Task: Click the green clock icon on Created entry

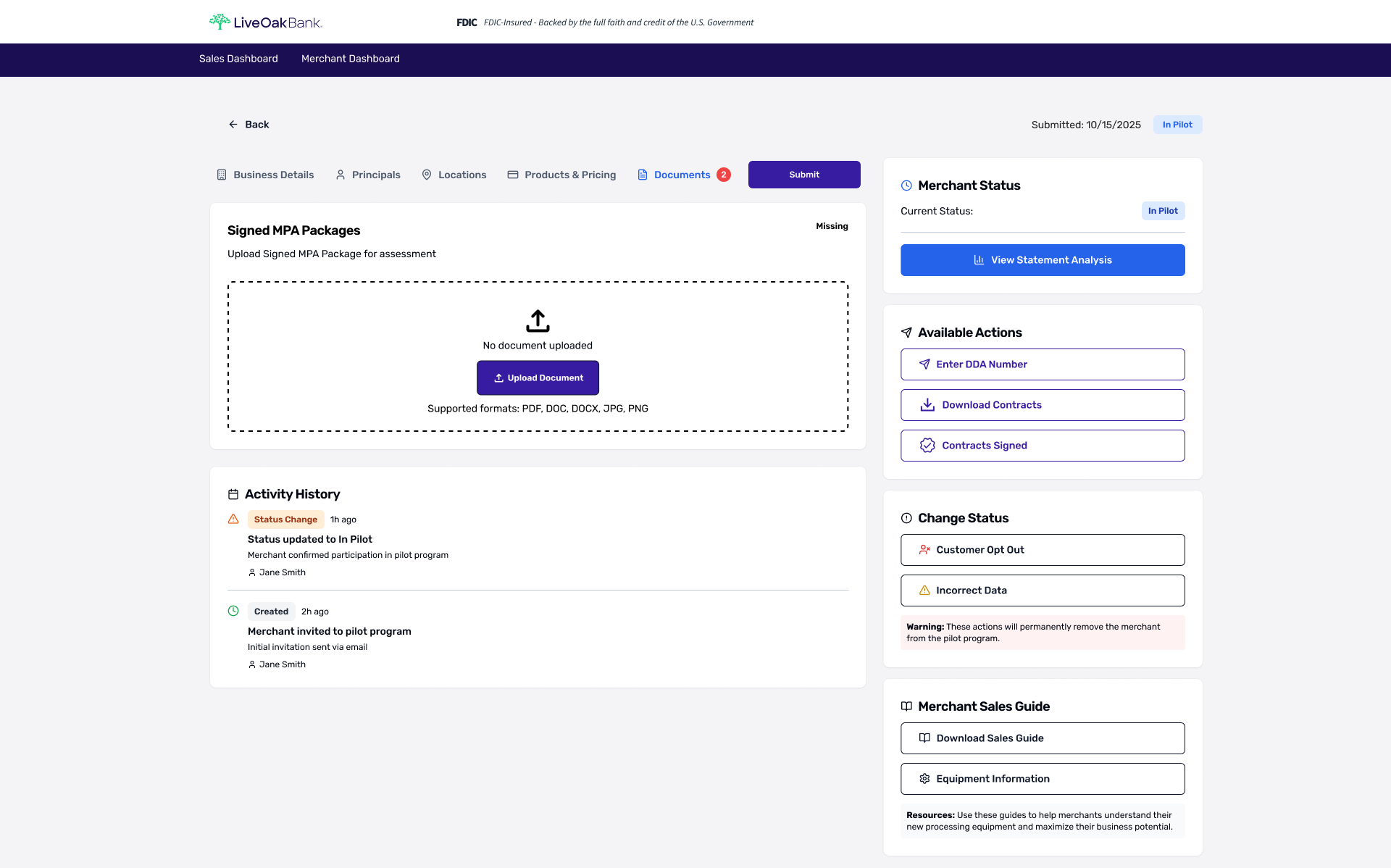Action: tap(233, 611)
